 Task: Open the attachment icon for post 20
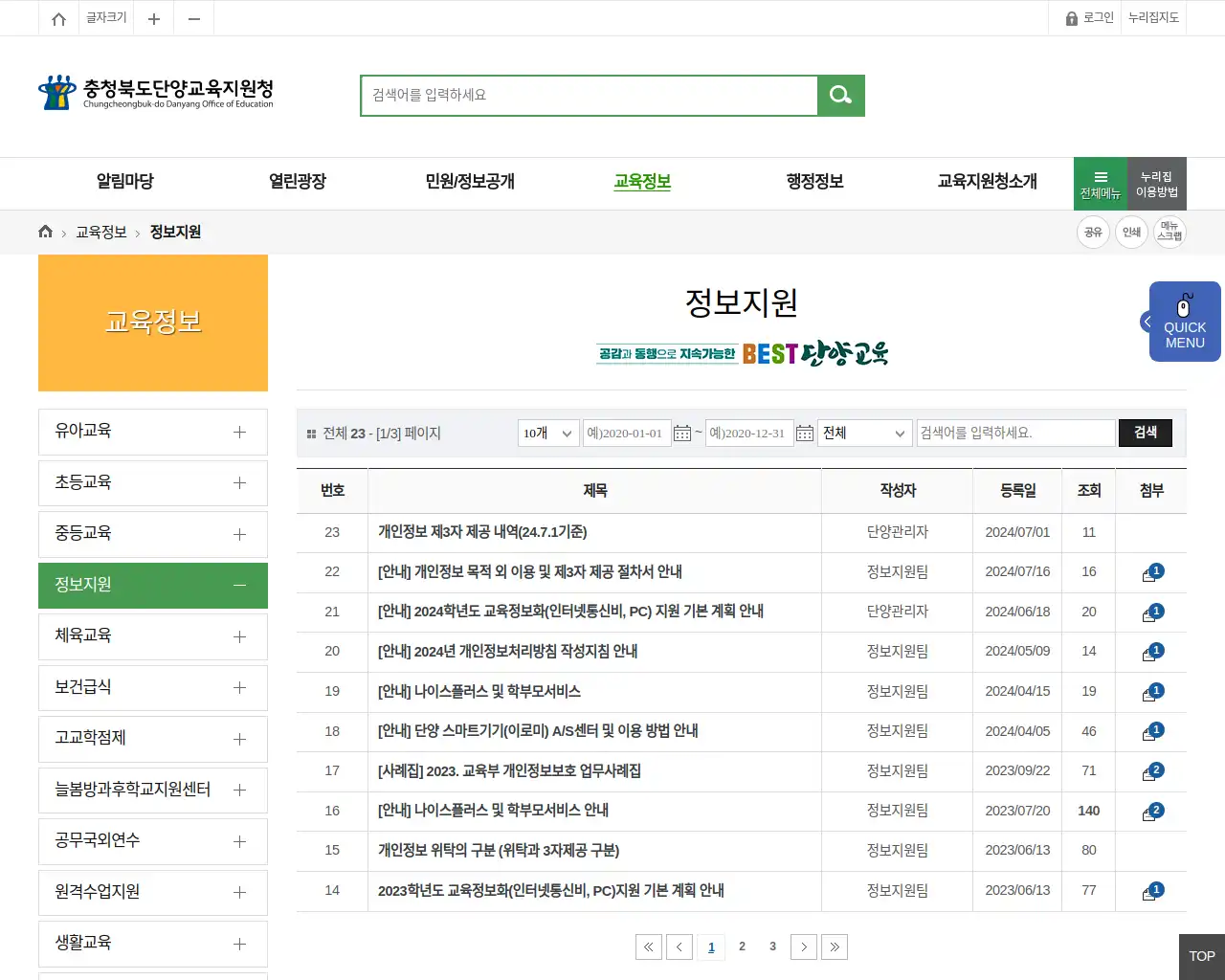[x=1152, y=652]
